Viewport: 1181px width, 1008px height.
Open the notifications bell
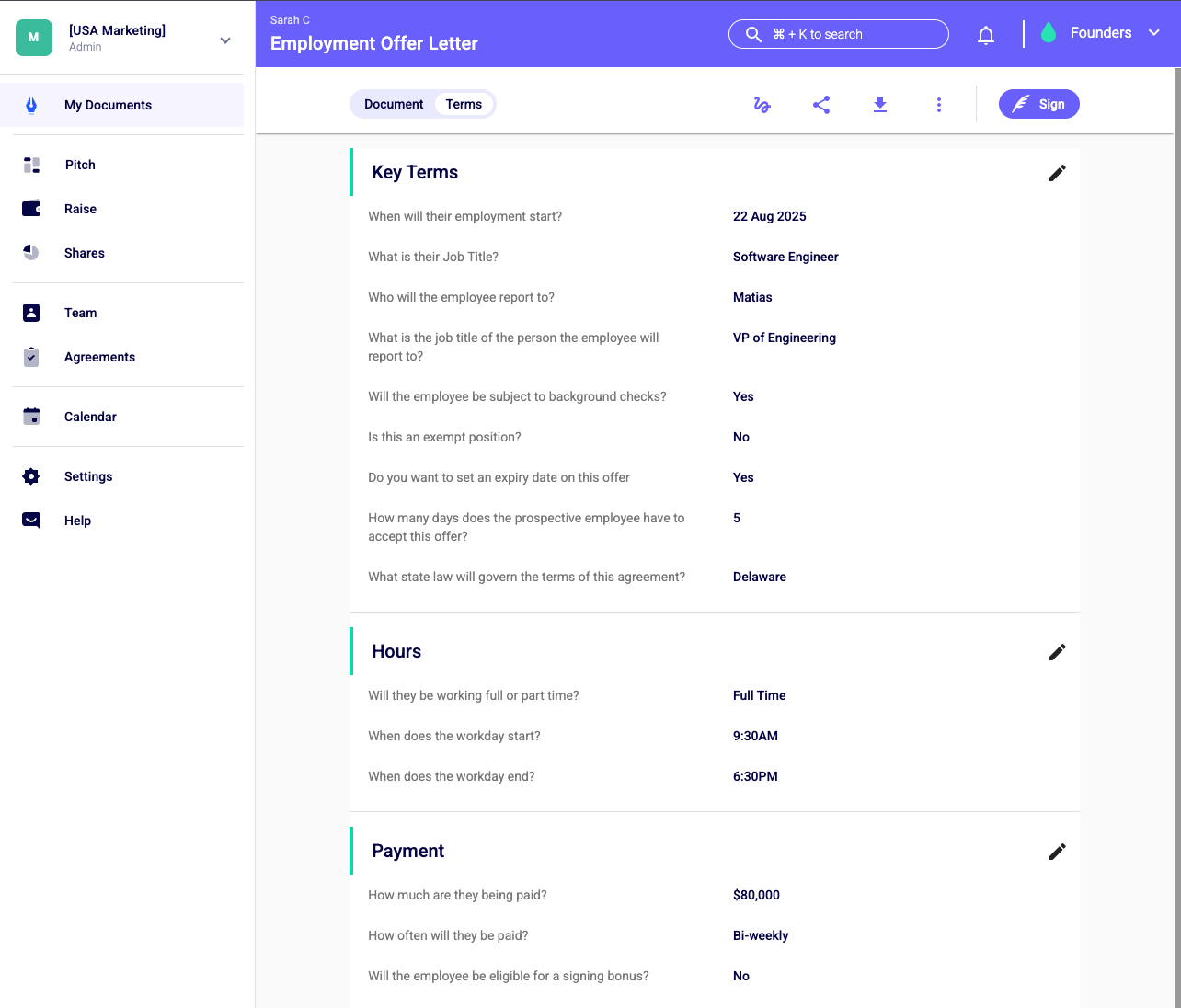pos(985,34)
